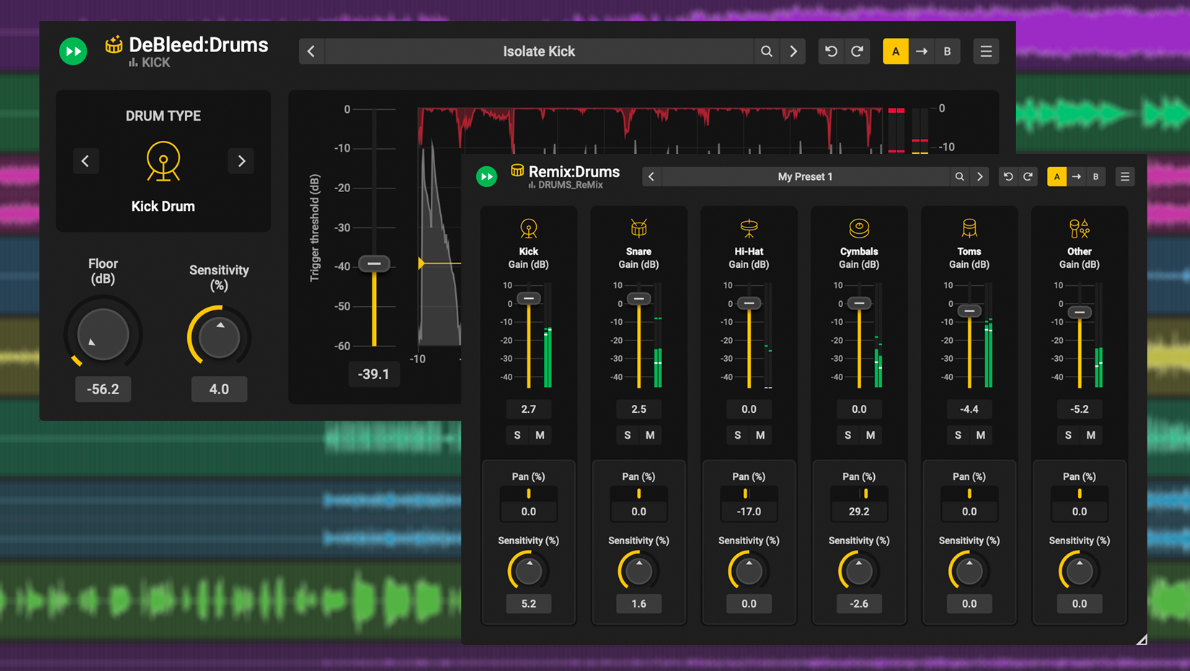Click the DeBleed Sensitivity value field 4.0
The image size is (1190, 671).
coord(219,389)
